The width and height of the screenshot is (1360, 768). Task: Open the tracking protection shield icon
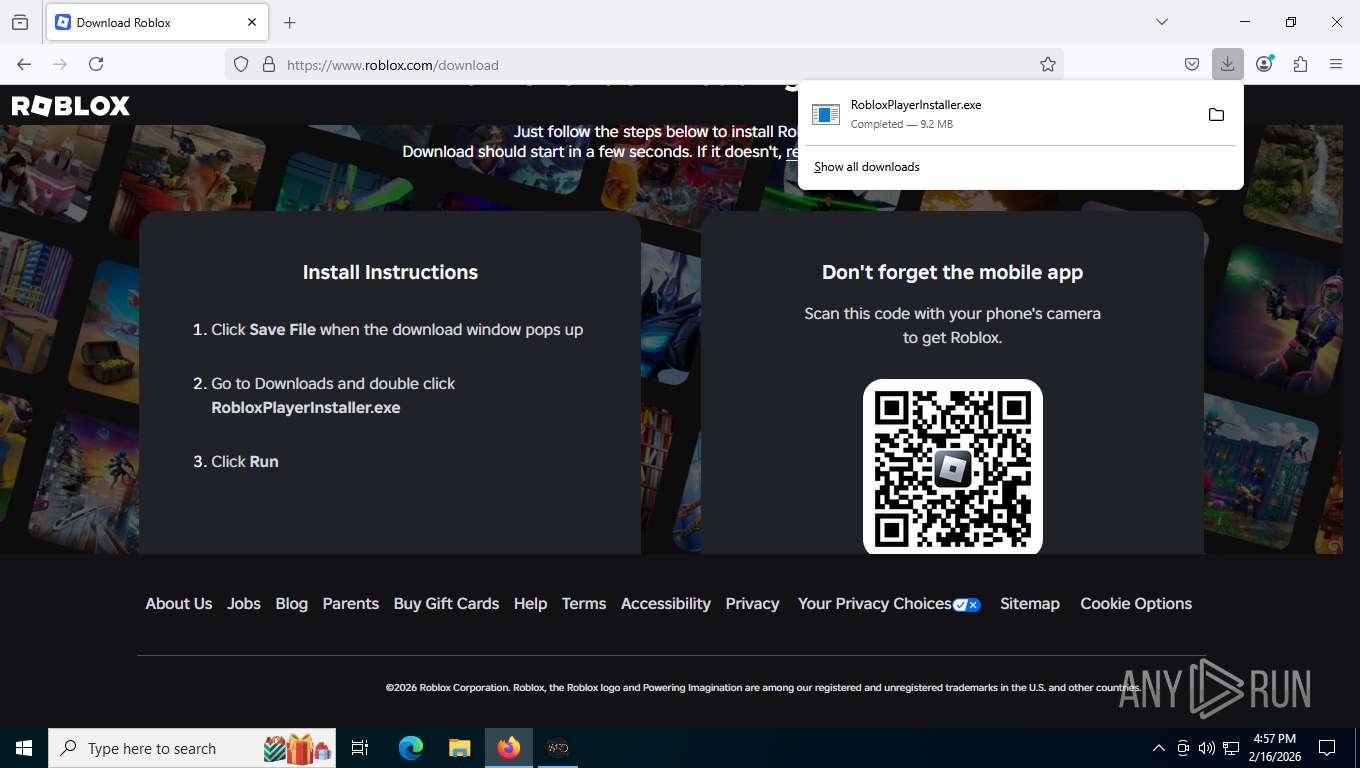(x=241, y=64)
